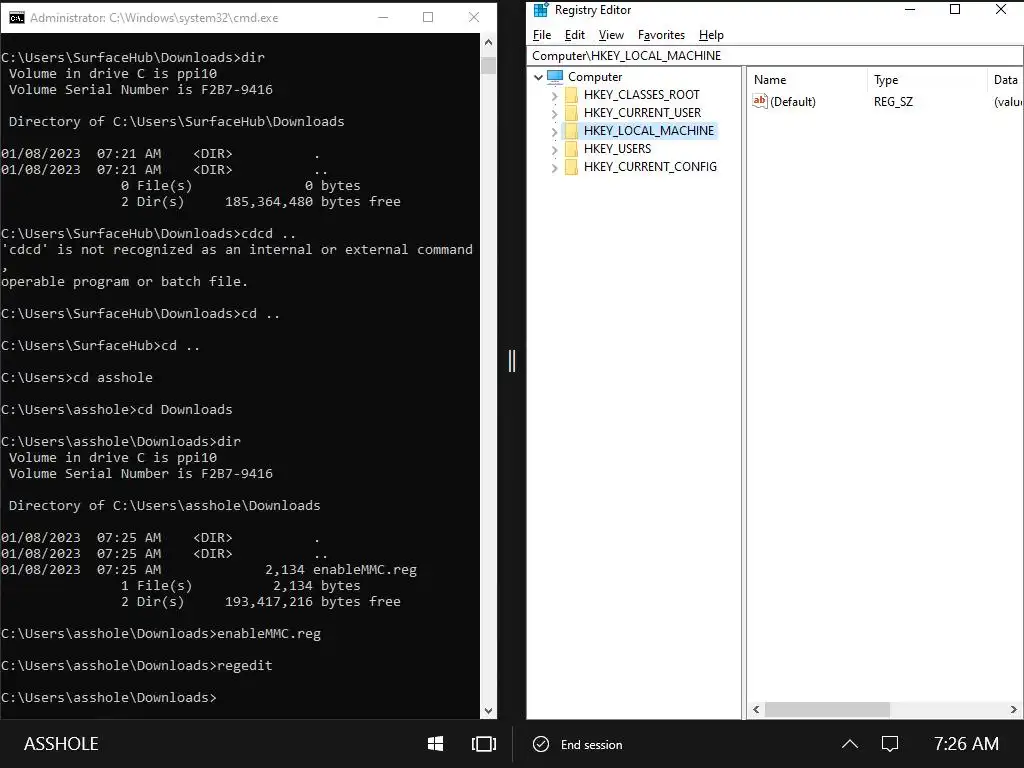This screenshot has width=1024, height=768.
Task: Click the registry values horizontal scrollbar thumb
Action: (x=827, y=709)
